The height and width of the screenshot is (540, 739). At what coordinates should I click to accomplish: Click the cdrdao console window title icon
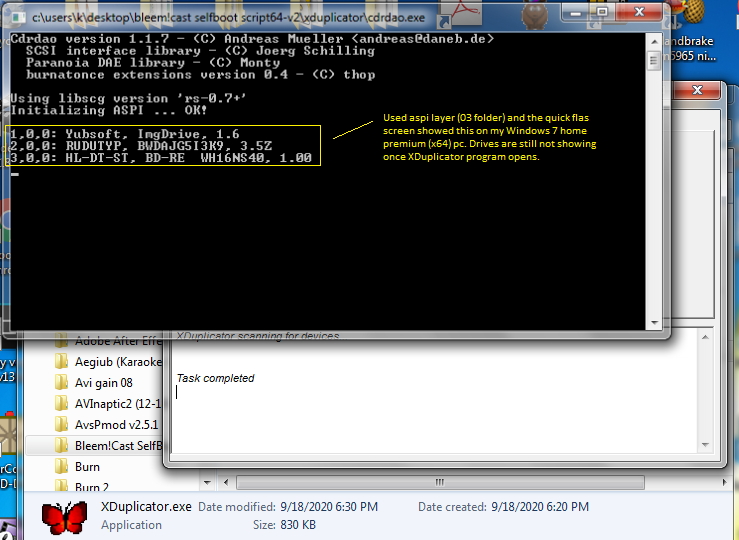click(x=18, y=18)
